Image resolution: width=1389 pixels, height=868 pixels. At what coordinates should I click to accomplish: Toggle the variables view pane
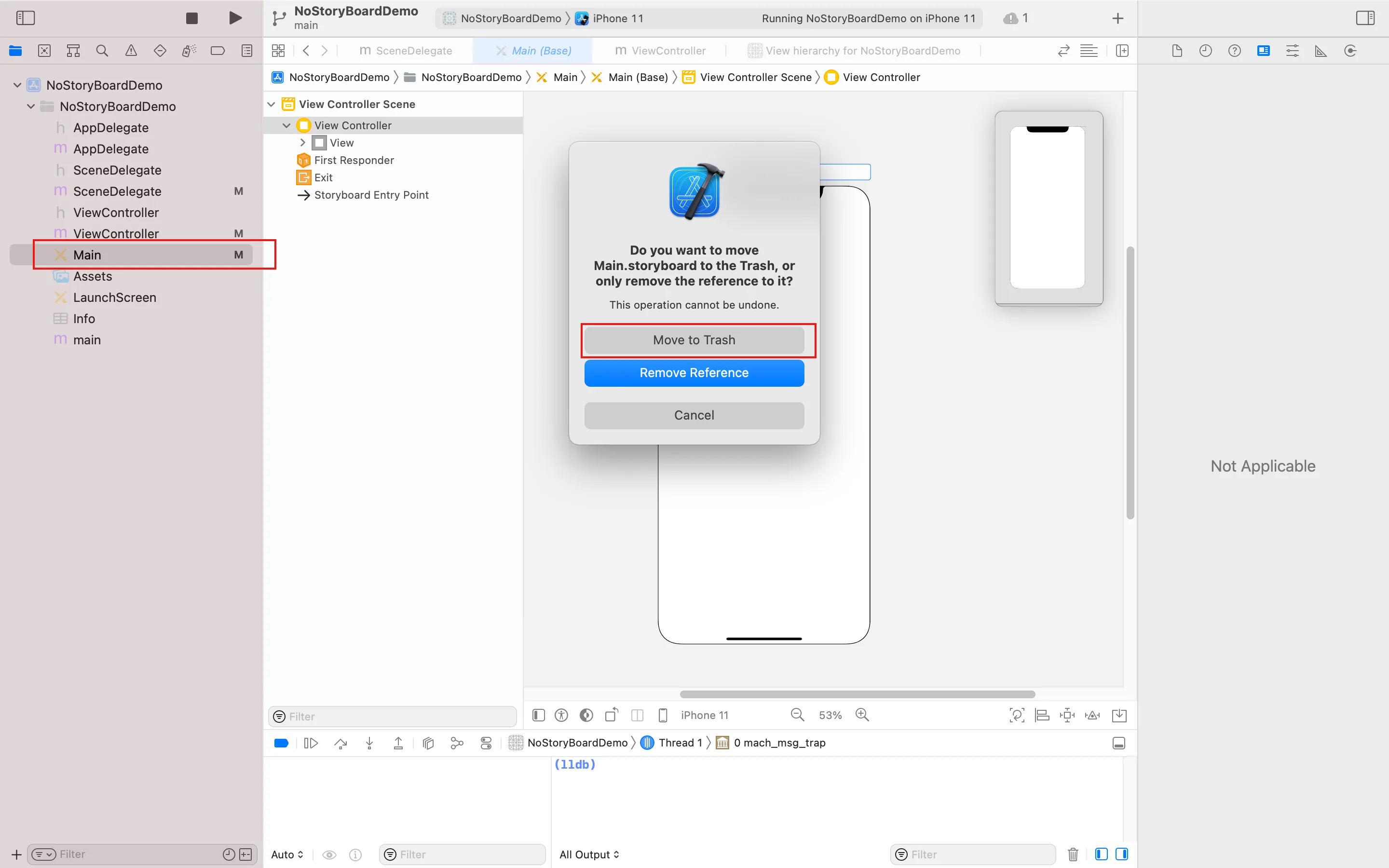1102,854
